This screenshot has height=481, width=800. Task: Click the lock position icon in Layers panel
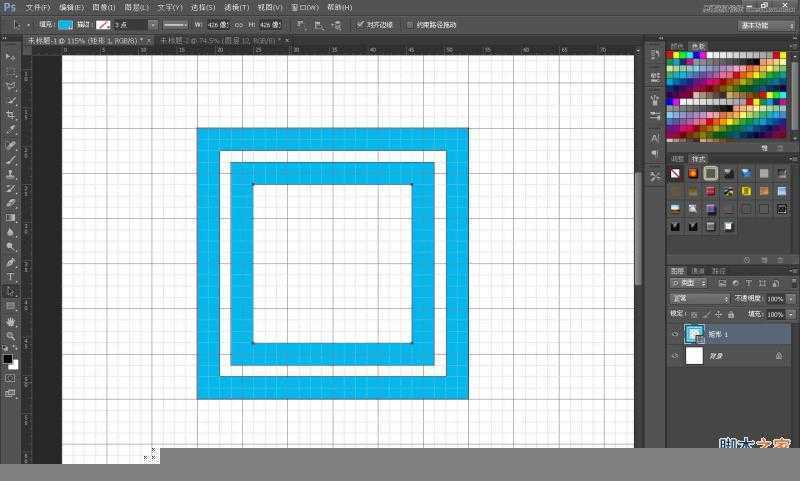[x=718, y=315]
